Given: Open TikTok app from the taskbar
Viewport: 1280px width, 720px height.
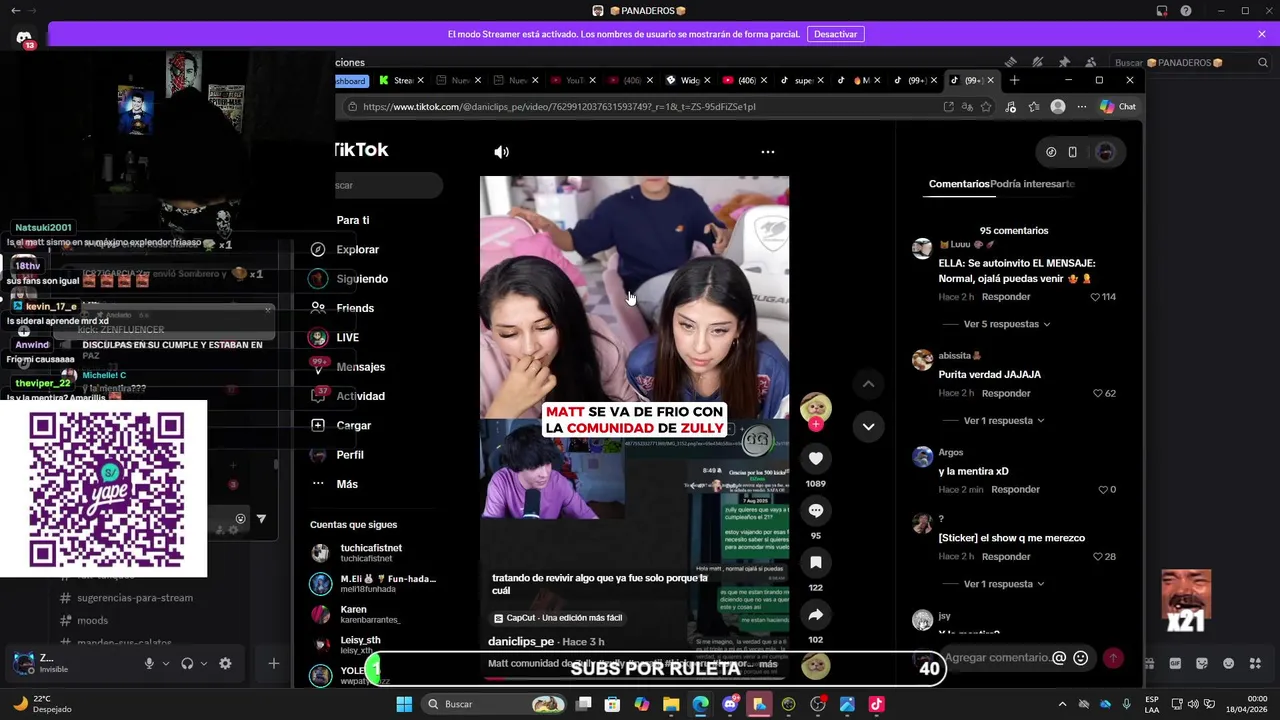Looking at the screenshot, I should point(876,704).
